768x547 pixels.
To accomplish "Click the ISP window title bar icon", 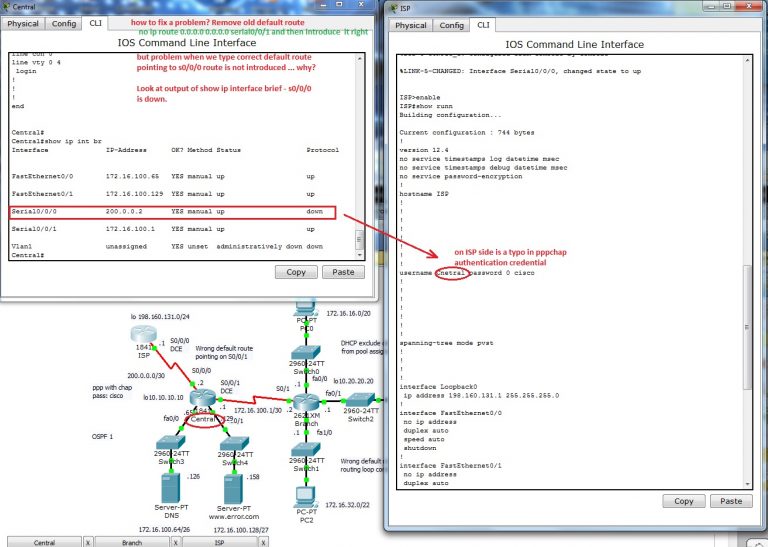I will (x=394, y=8).
